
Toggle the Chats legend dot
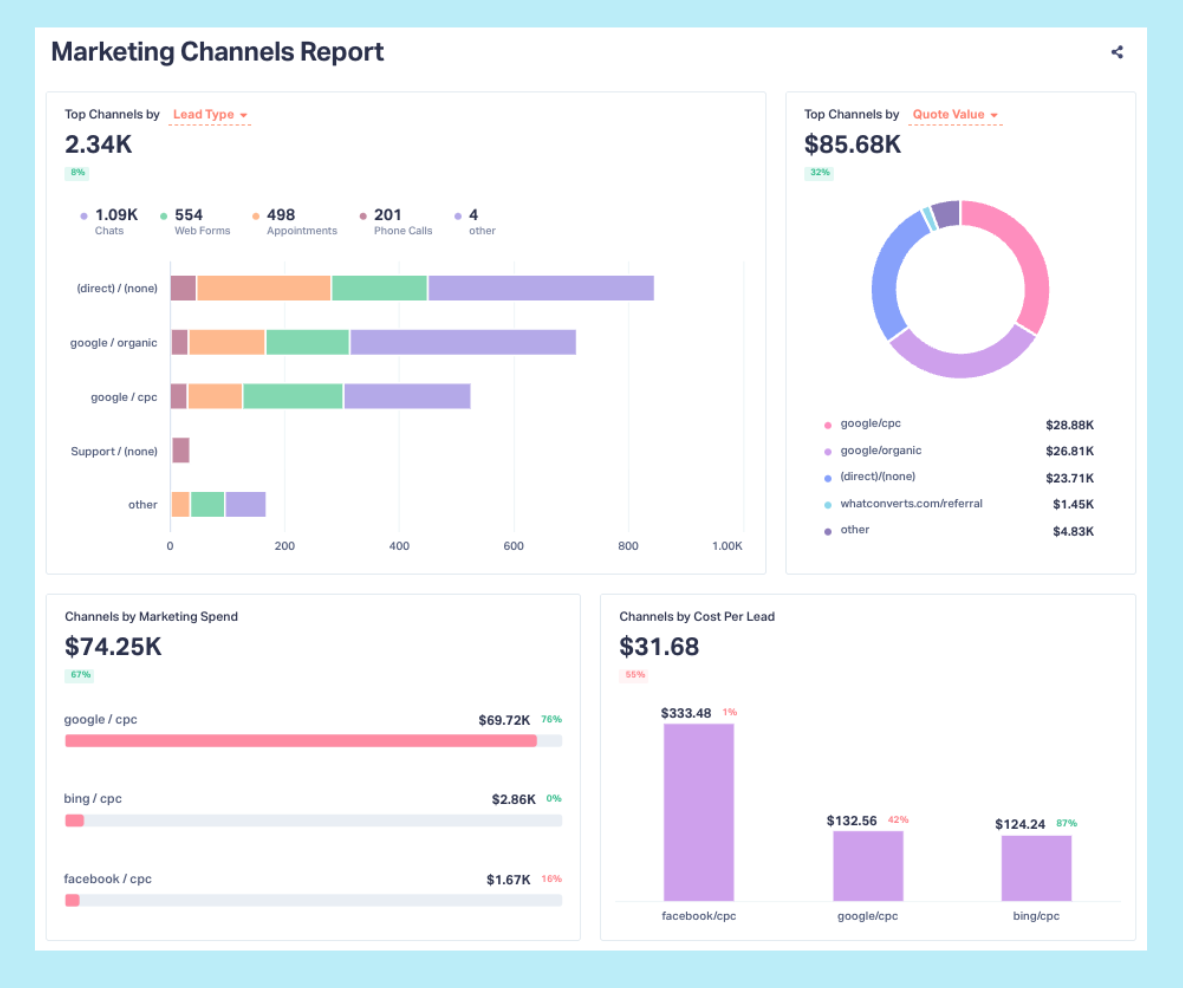point(84,215)
